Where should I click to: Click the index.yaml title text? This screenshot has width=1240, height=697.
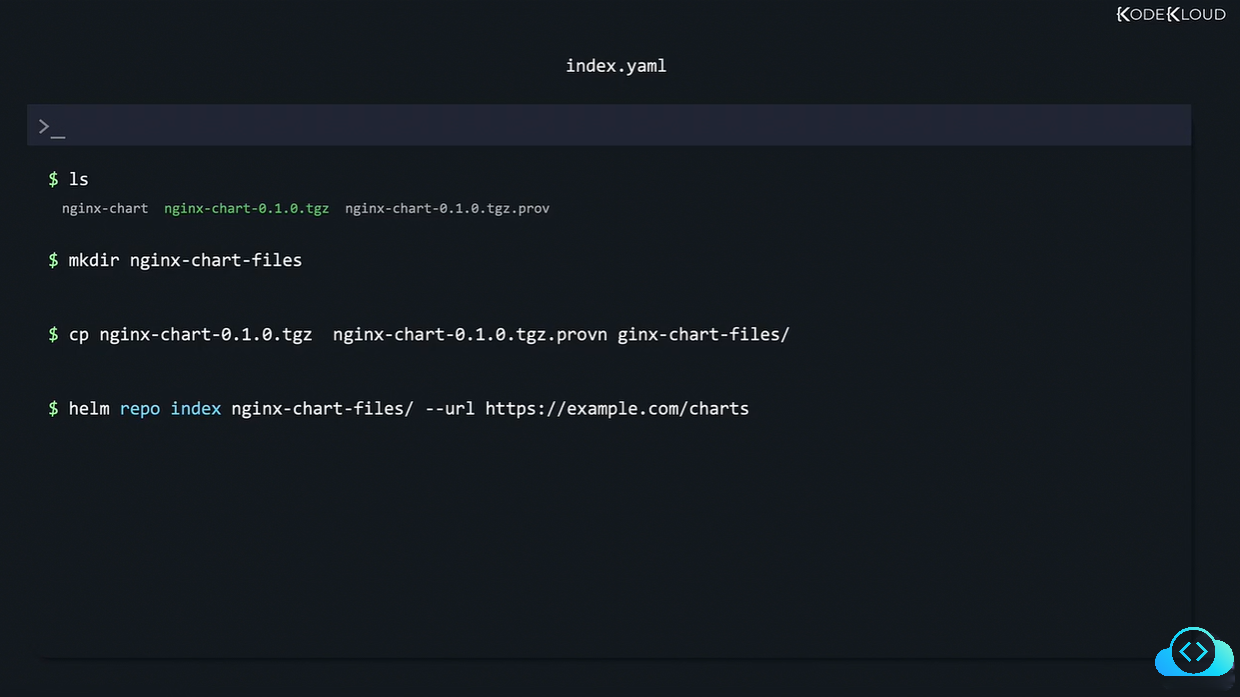[x=616, y=66]
